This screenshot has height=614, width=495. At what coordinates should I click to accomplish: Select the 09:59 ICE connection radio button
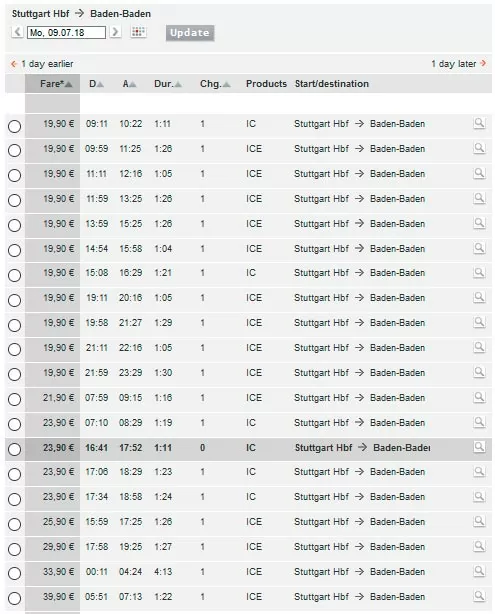point(14,150)
